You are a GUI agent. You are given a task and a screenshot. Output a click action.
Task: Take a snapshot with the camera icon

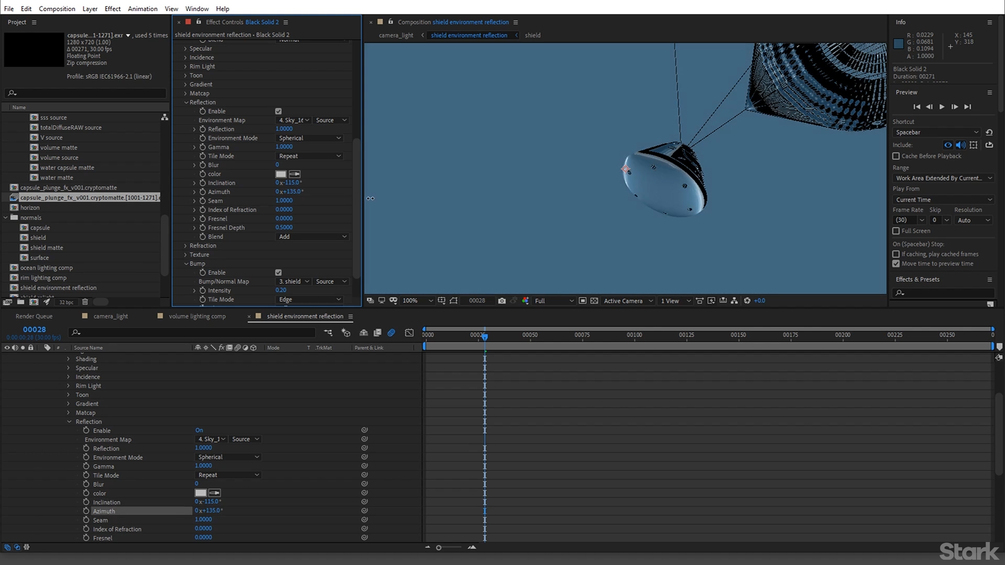[x=502, y=300]
